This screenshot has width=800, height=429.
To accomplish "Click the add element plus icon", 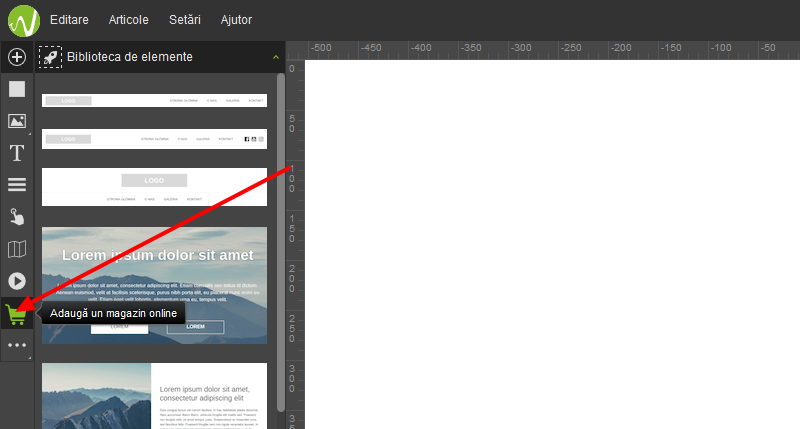I will click(17, 57).
